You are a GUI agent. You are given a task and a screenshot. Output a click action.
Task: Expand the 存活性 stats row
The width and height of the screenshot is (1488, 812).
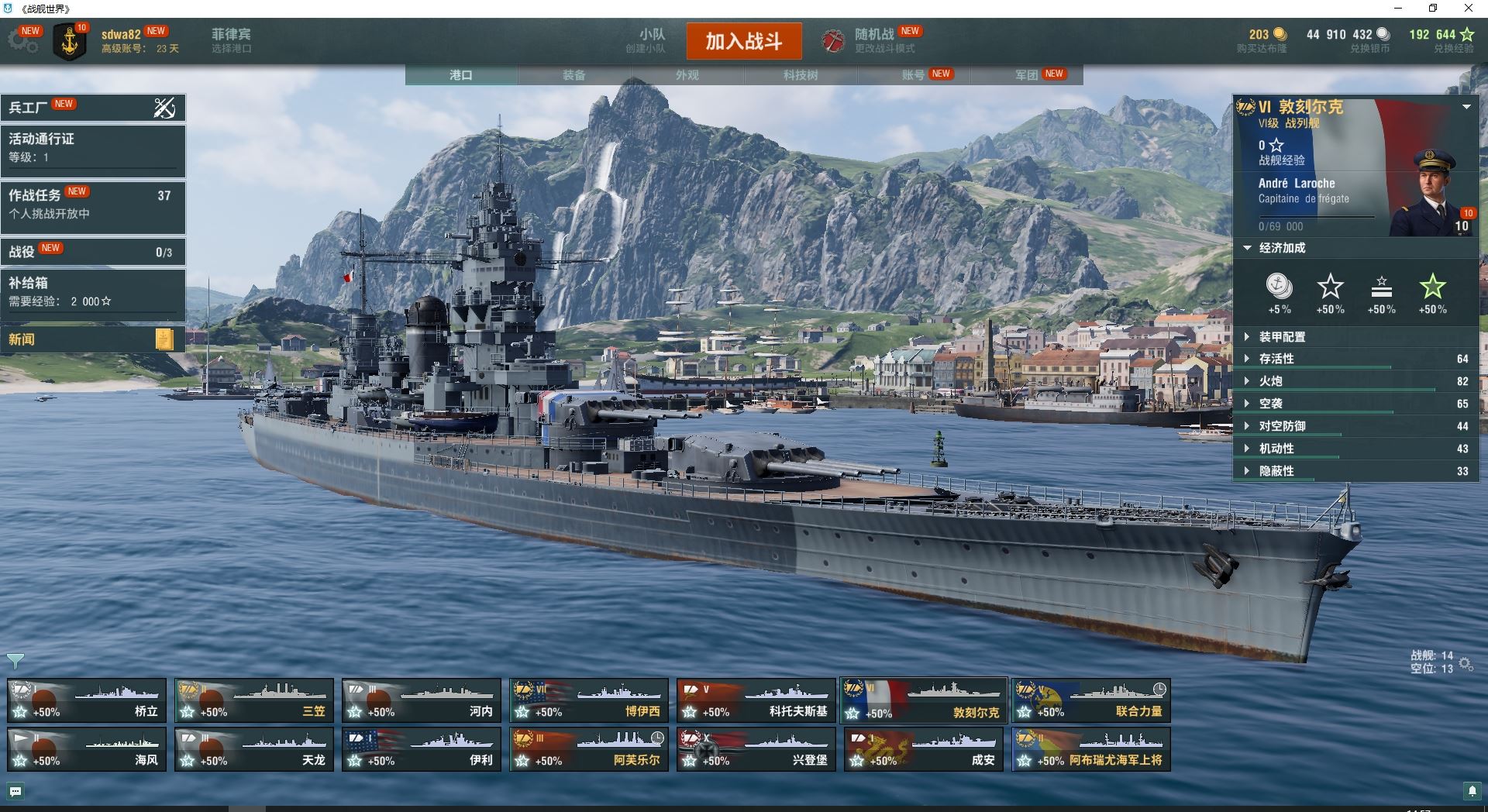point(1355,359)
